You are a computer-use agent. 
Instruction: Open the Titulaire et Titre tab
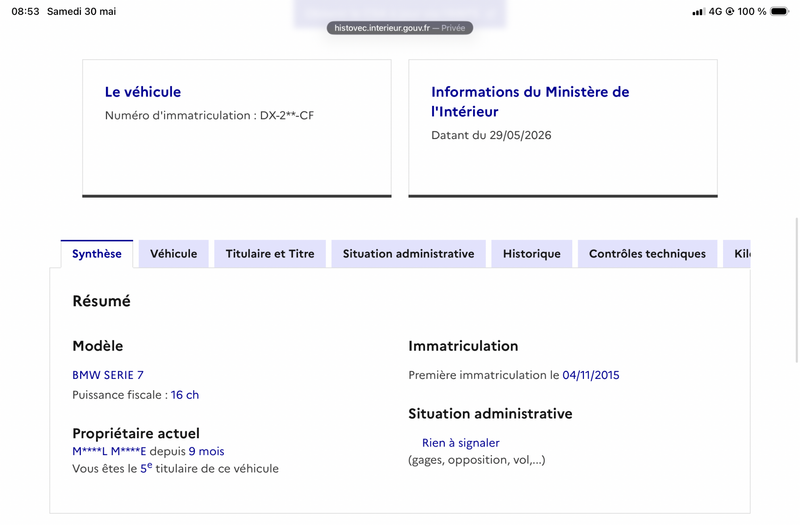tap(270, 254)
